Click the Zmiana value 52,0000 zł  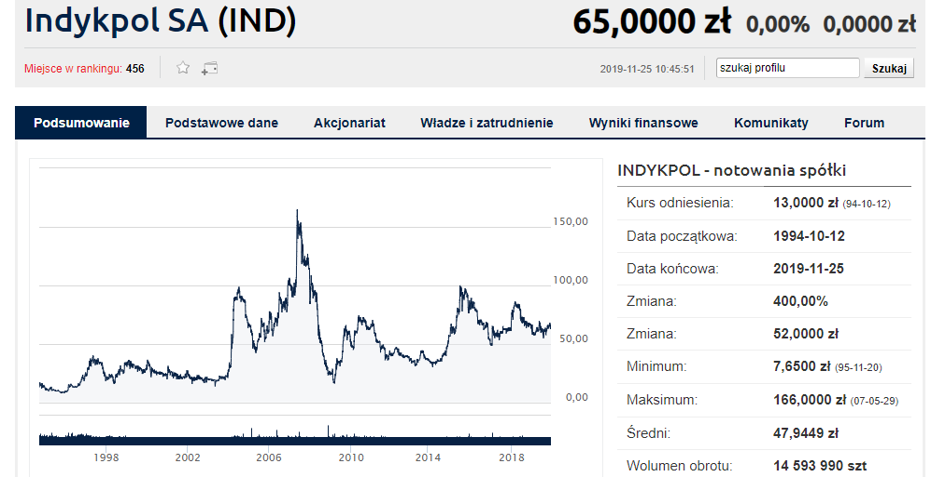click(x=806, y=334)
